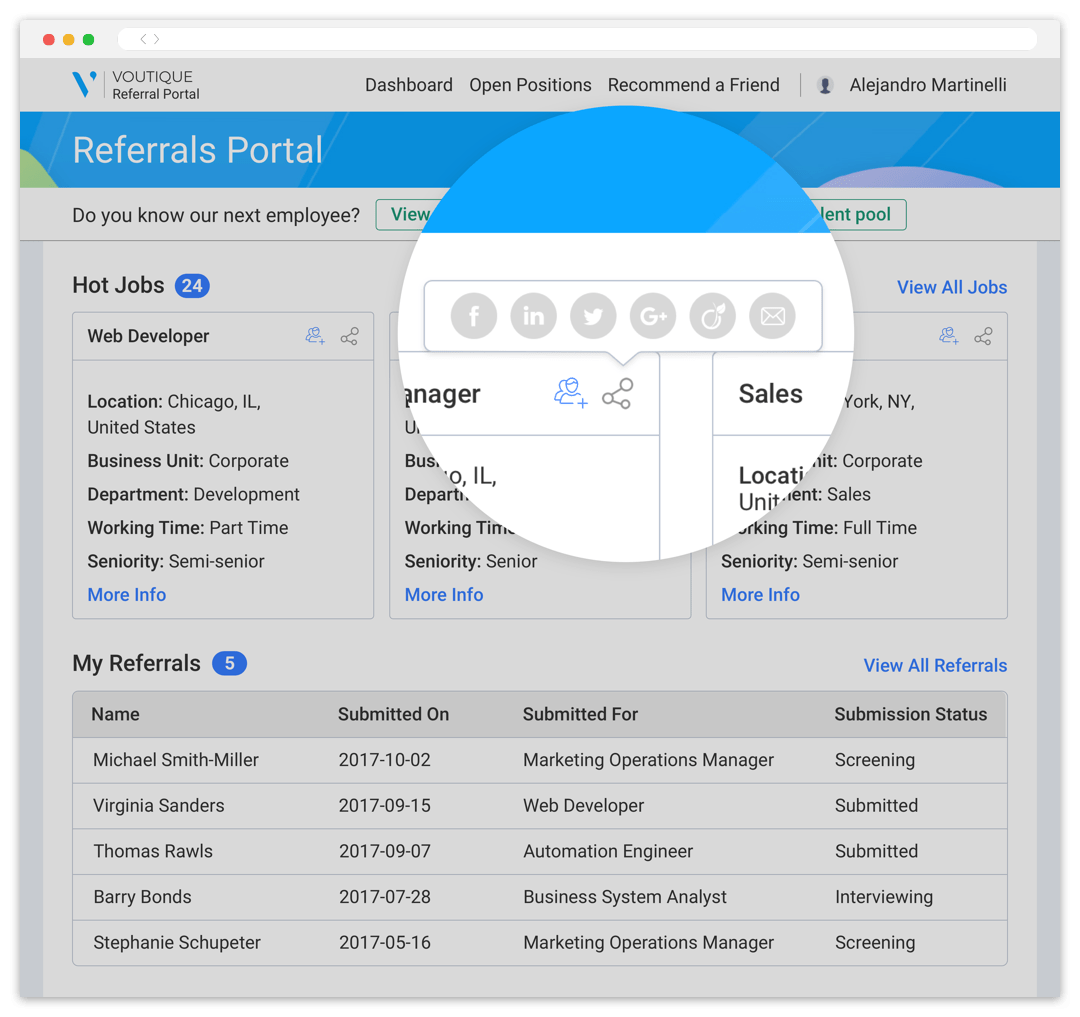Click the Working Time: Part Time line
This screenshot has height=1017, width=1080.
[x=188, y=527]
